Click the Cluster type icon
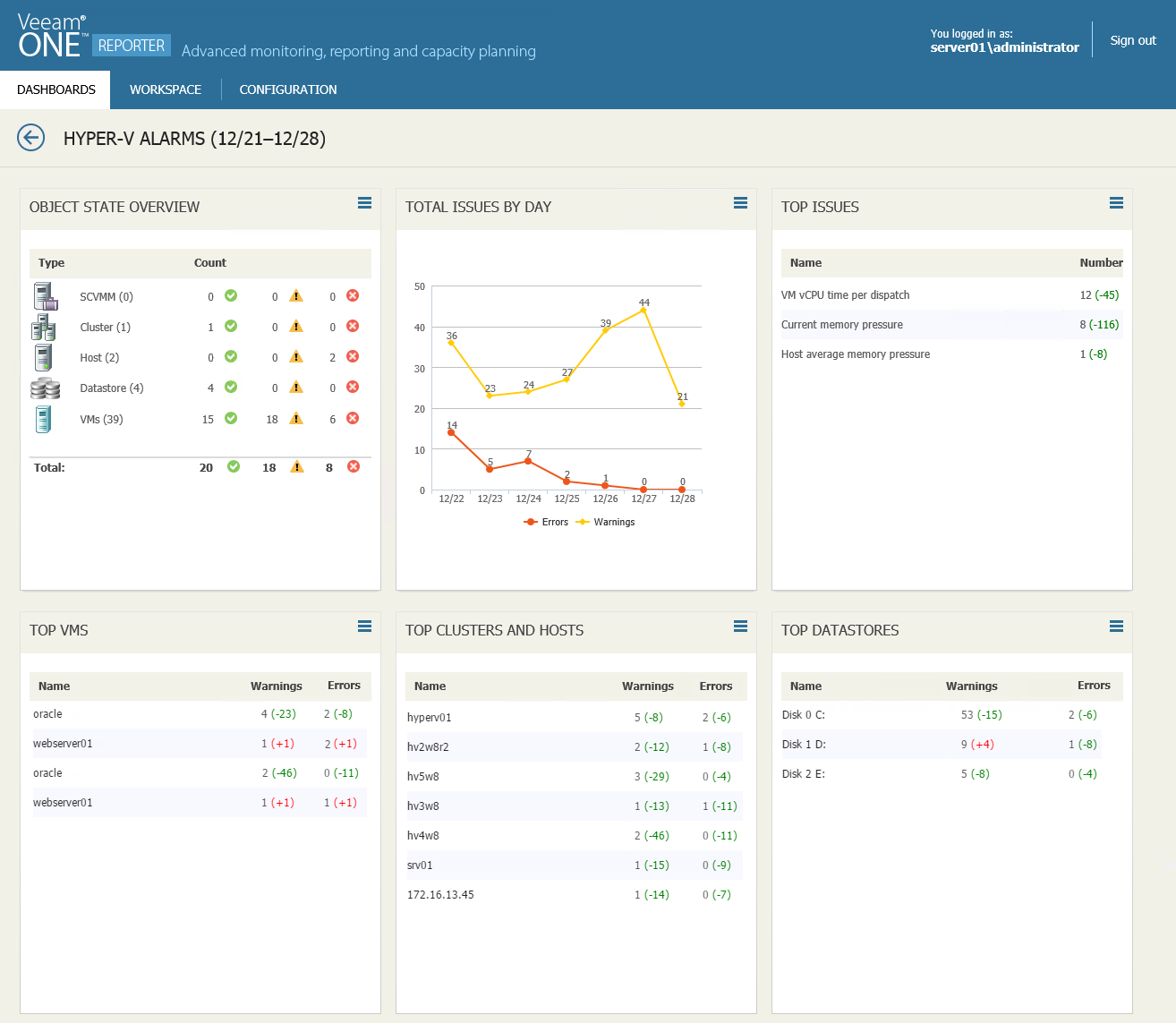 [x=44, y=328]
